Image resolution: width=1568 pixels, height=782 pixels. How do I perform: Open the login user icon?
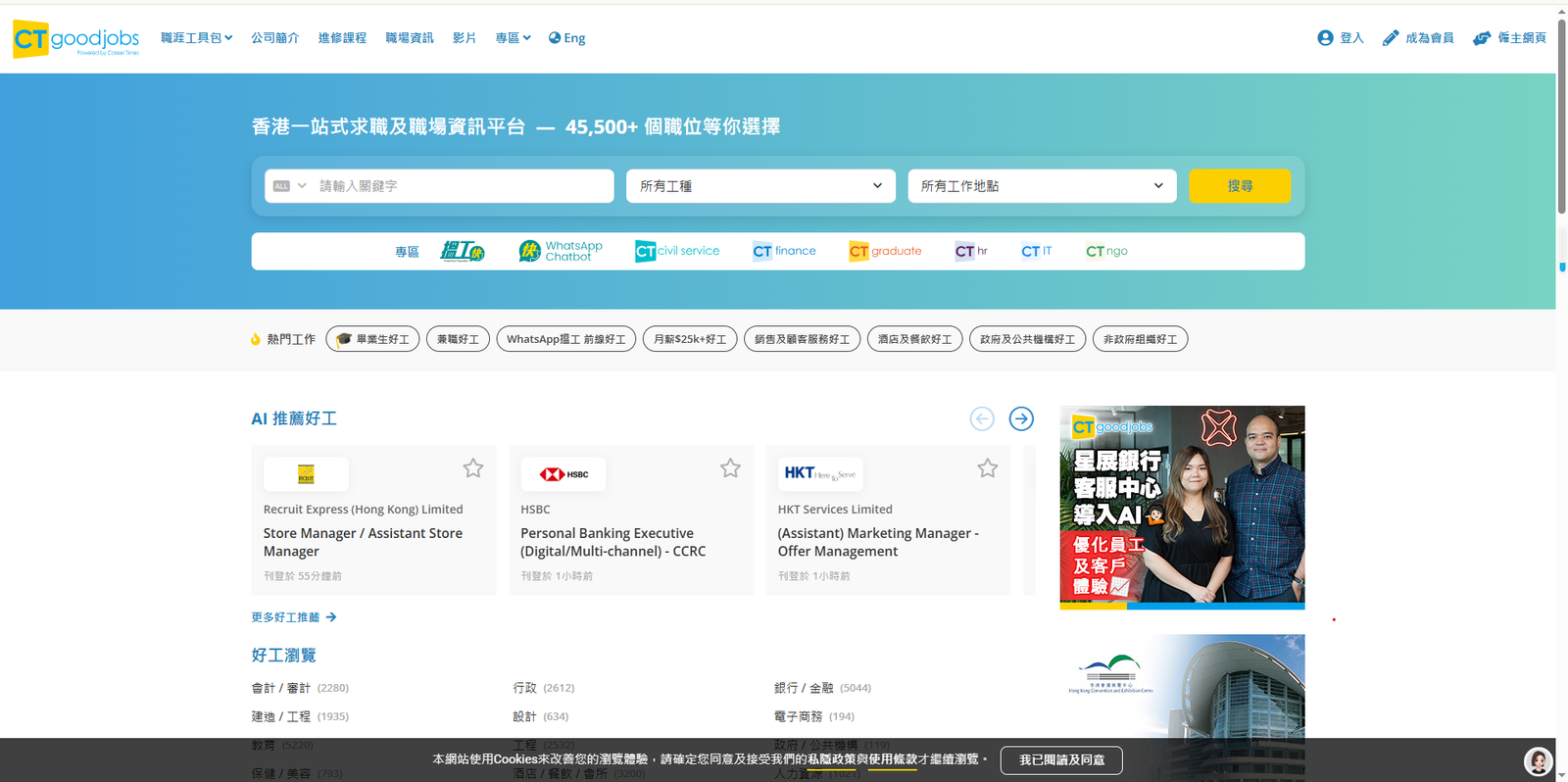click(x=1325, y=37)
